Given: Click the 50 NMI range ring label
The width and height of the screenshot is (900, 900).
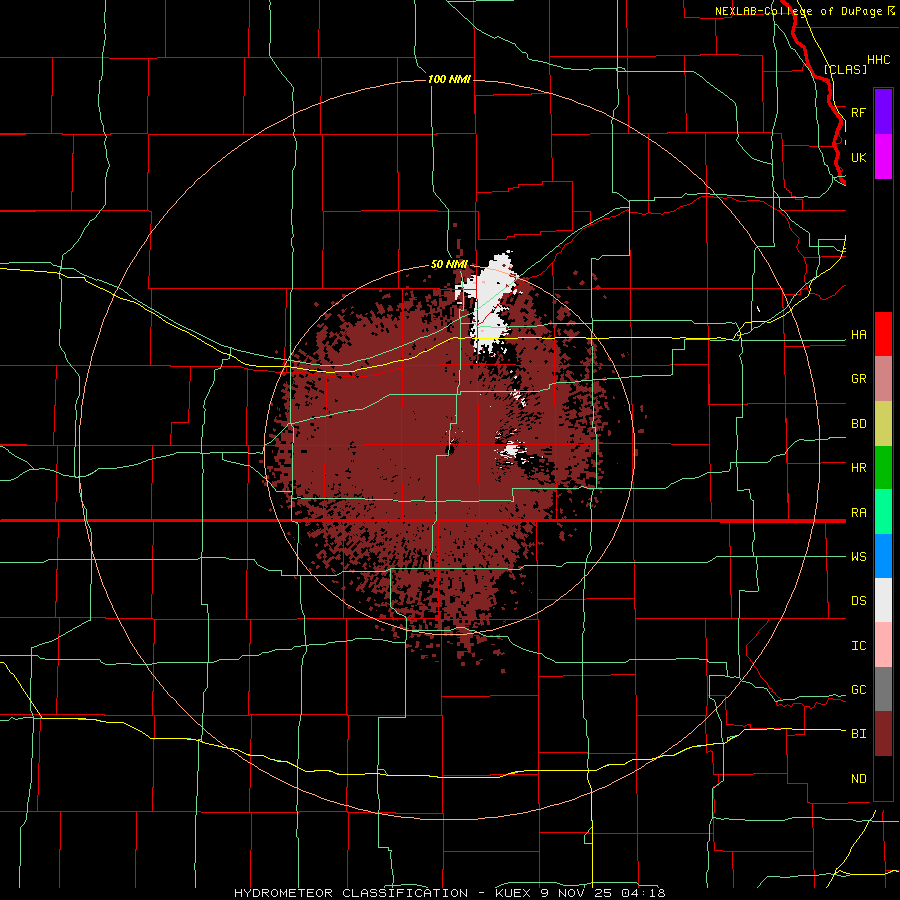Looking at the screenshot, I should (x=449, y=264).
